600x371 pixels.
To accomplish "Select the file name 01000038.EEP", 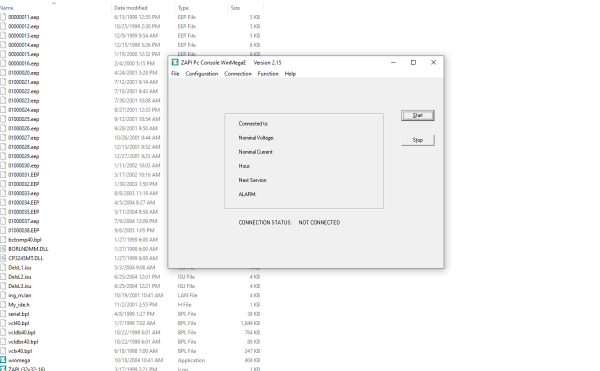I will pos(24,231).
